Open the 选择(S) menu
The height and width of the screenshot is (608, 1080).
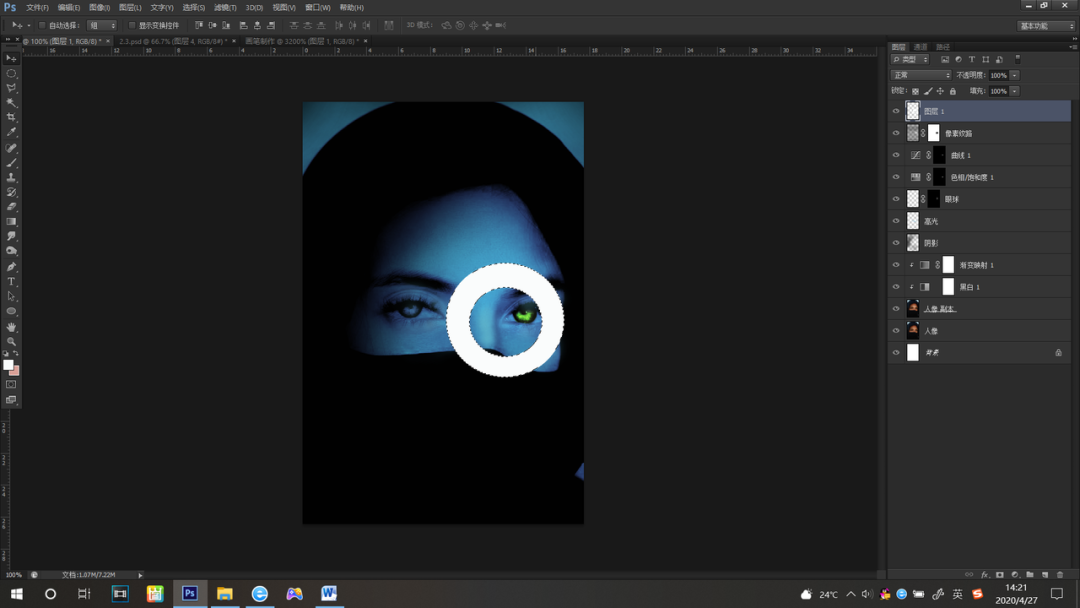click(194, 8)
